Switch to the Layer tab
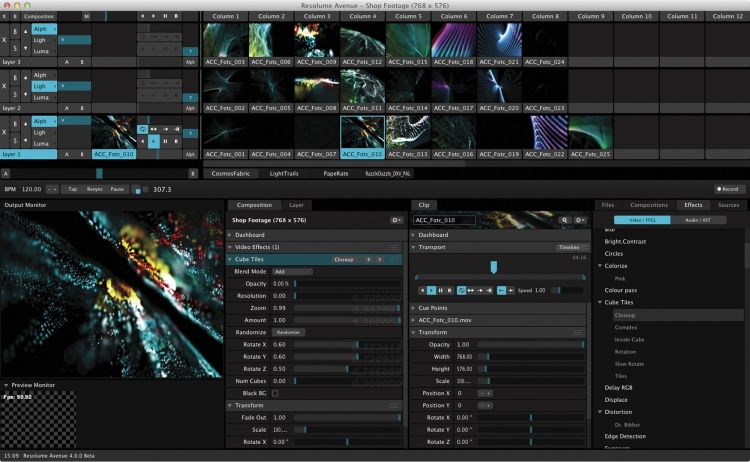The image size is (750, 462). 296,205
